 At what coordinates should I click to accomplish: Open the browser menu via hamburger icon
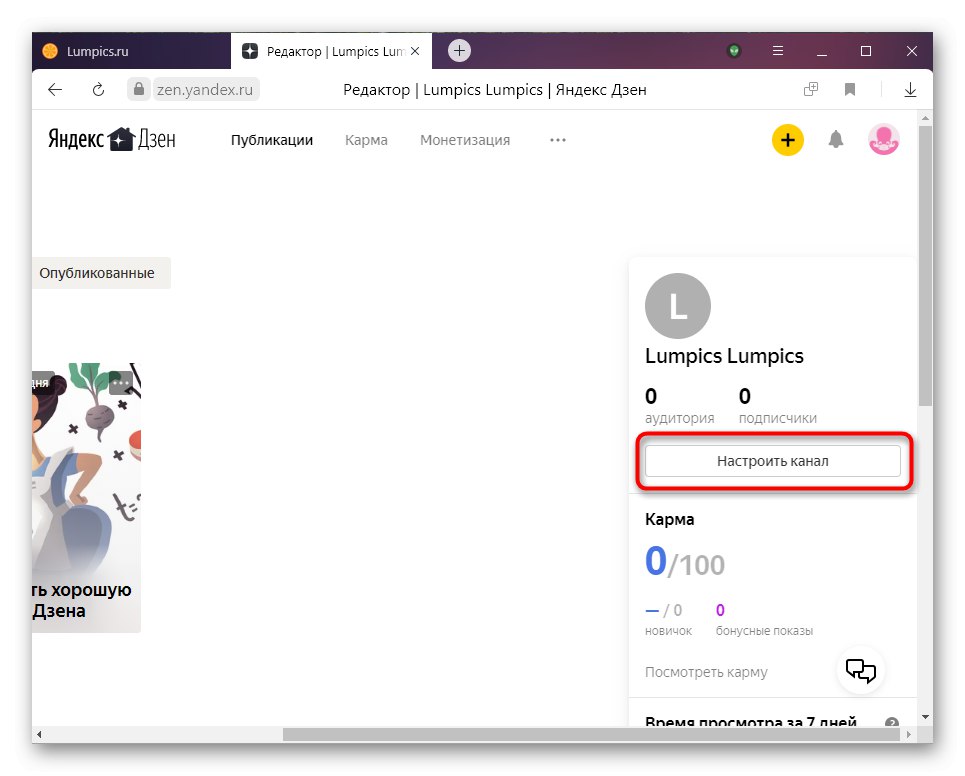pyautogui.click(x=776, y=51)
